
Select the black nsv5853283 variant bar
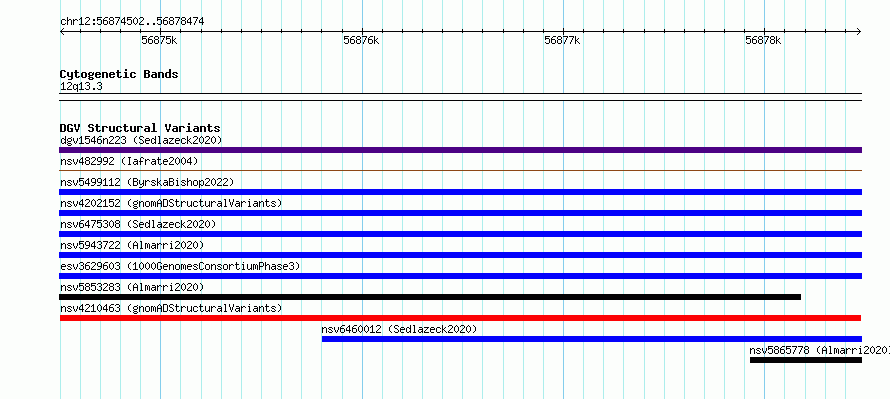click(430, 297)
